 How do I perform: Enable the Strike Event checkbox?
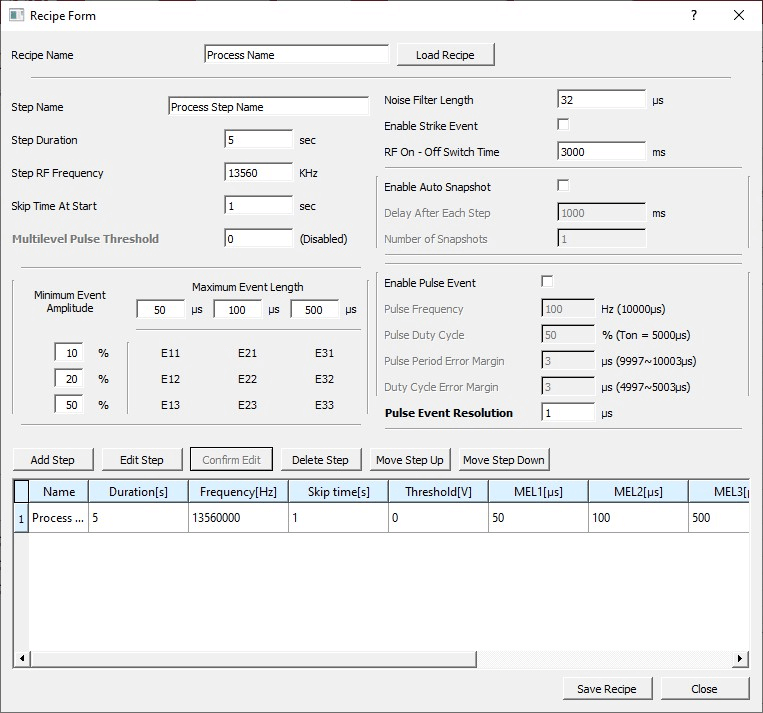coord(563,125)
